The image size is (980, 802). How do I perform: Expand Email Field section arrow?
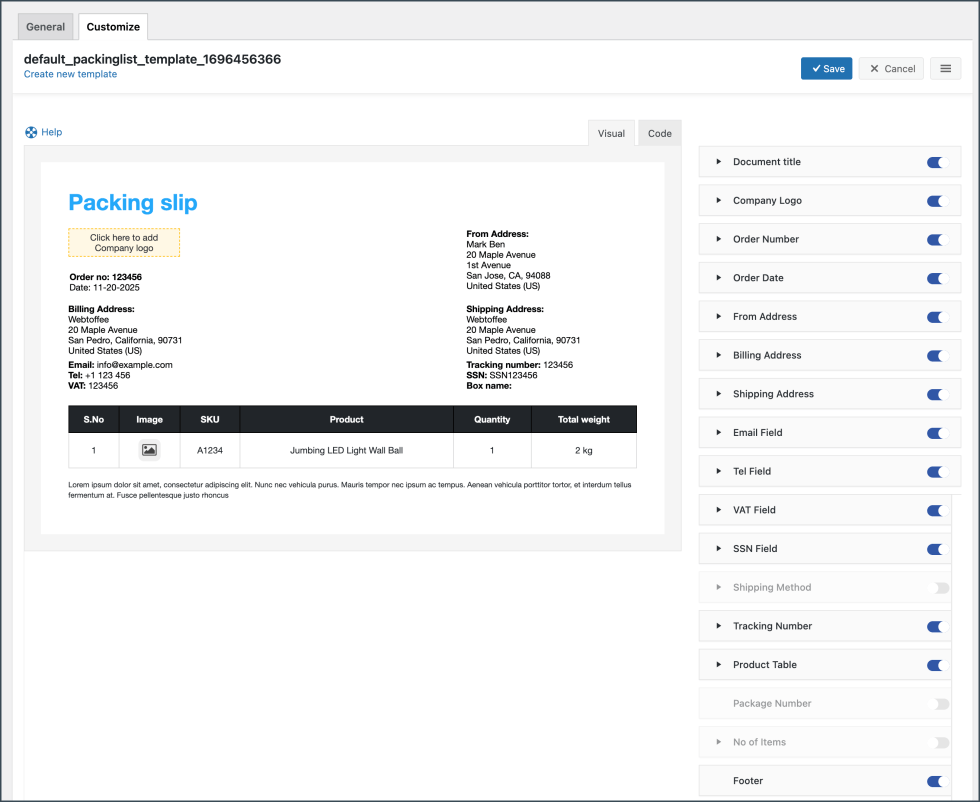point(719,433)
